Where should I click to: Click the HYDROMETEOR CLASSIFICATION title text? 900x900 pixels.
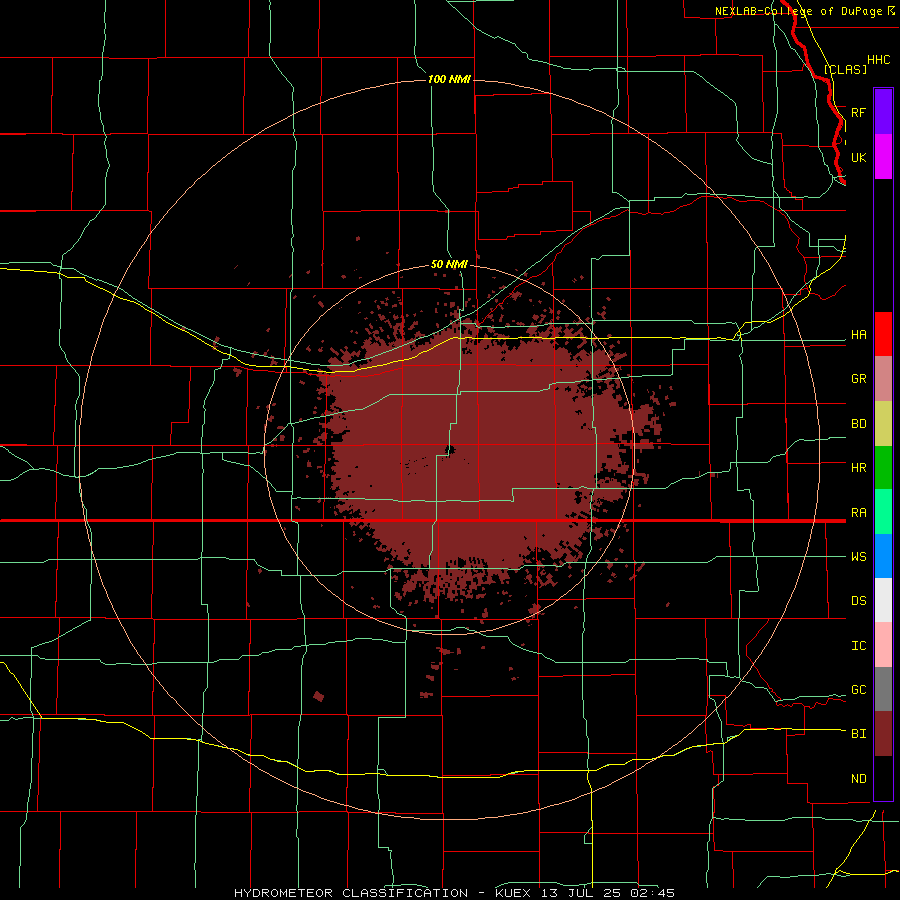tap(351, 893)
